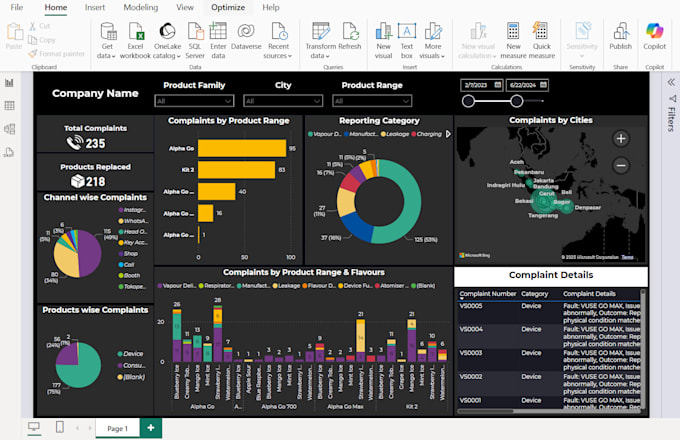The image size is (680, 440).
Task: Connect to SQL Server
Action: [195, 41]
